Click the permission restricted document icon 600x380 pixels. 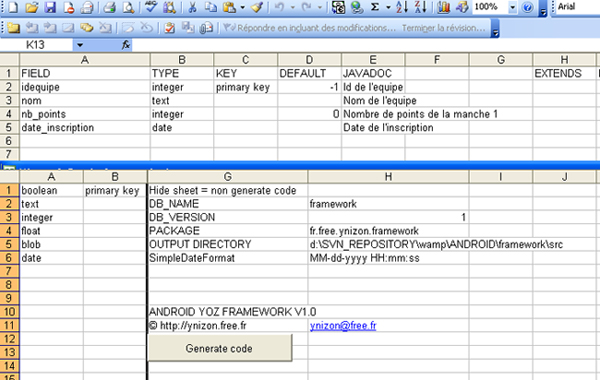[x=69, y=7]
